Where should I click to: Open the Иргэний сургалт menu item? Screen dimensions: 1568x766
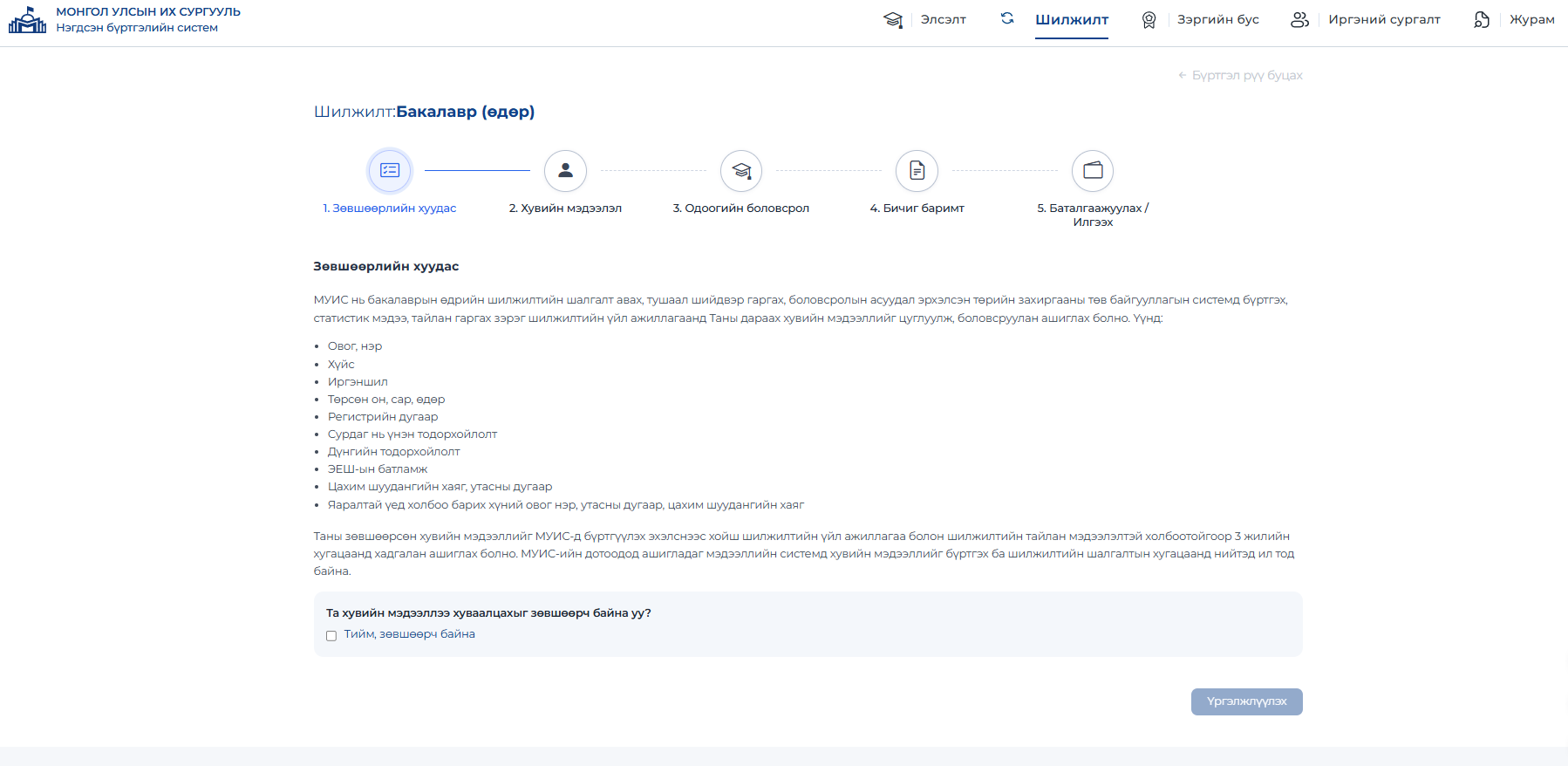[1385, 19]
